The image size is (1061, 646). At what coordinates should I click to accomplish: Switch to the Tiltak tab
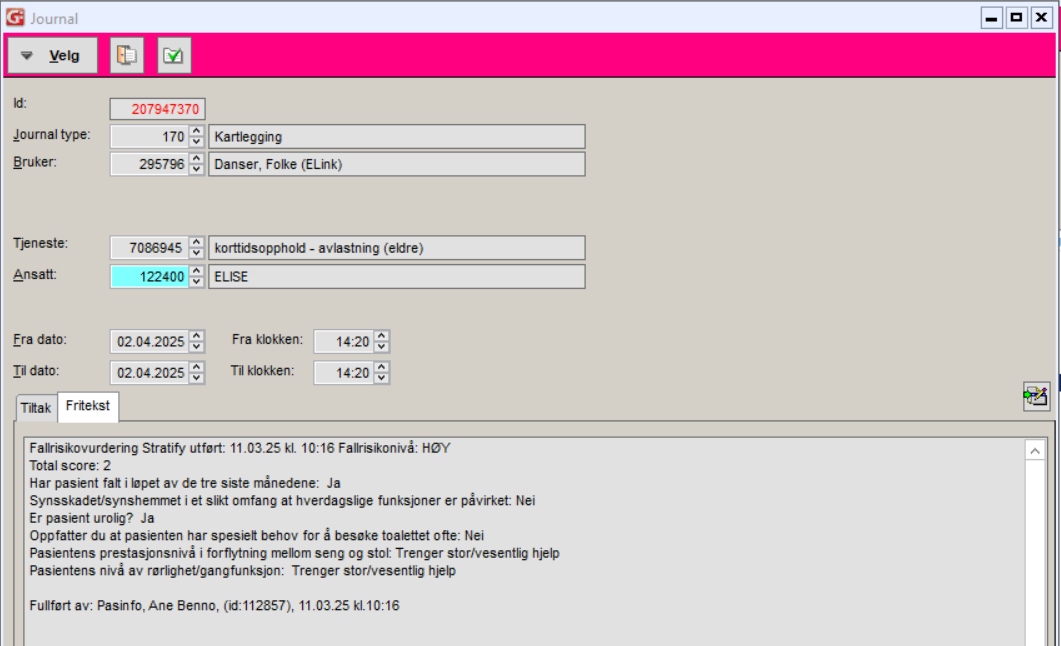click(35, 408)
